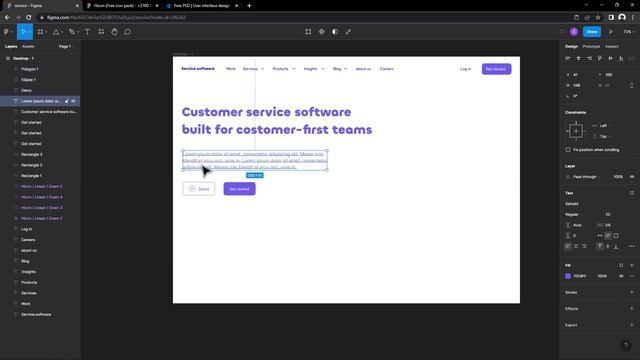Toggle visibility of selected Lorem ipsum layer
Screen dimensions: 640x360
click(x=73, y=101)
